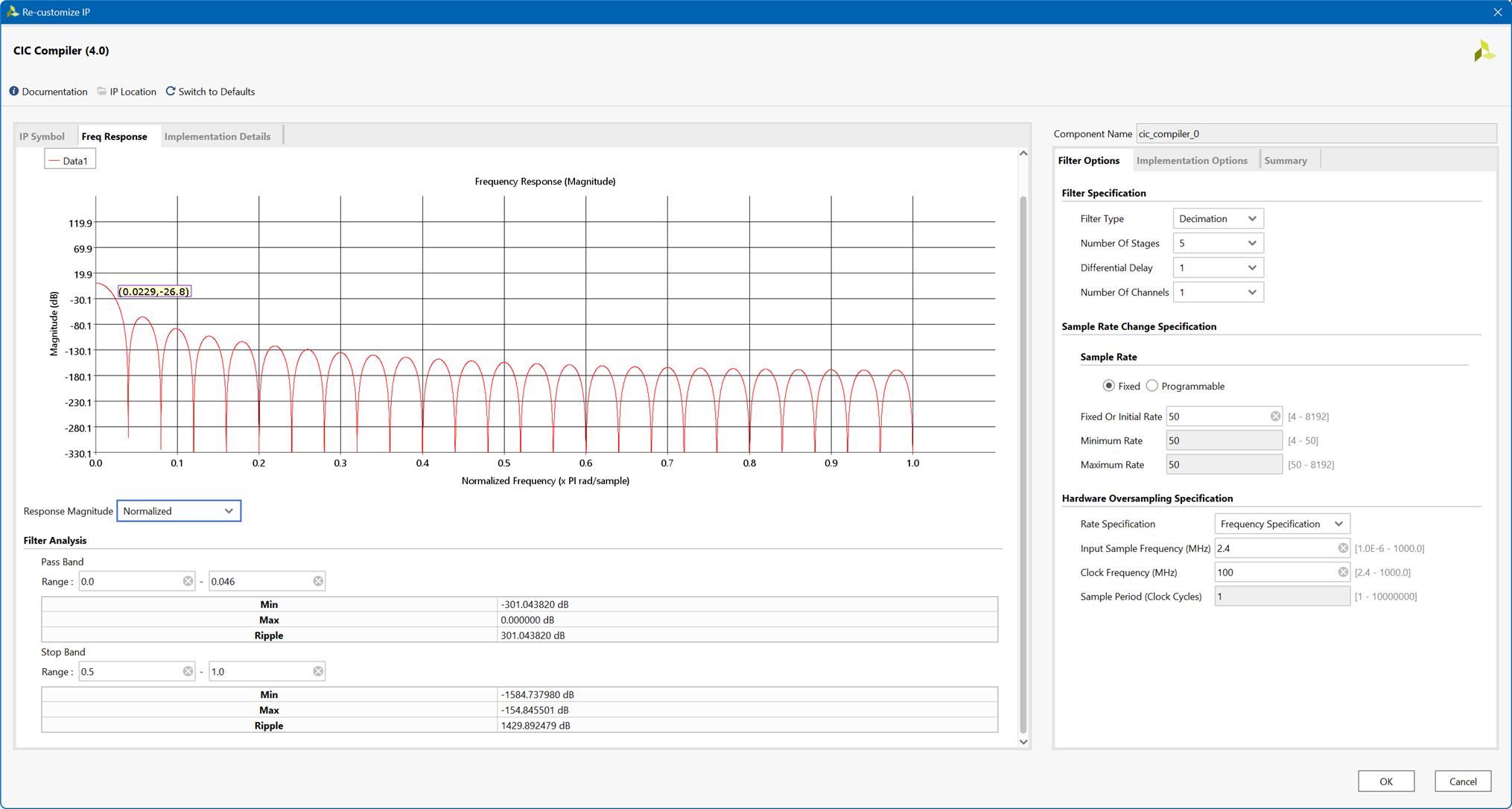1512x809 pixels.
Task: Click the Switch to Defaults refresh icon
Action: (171, 91)
